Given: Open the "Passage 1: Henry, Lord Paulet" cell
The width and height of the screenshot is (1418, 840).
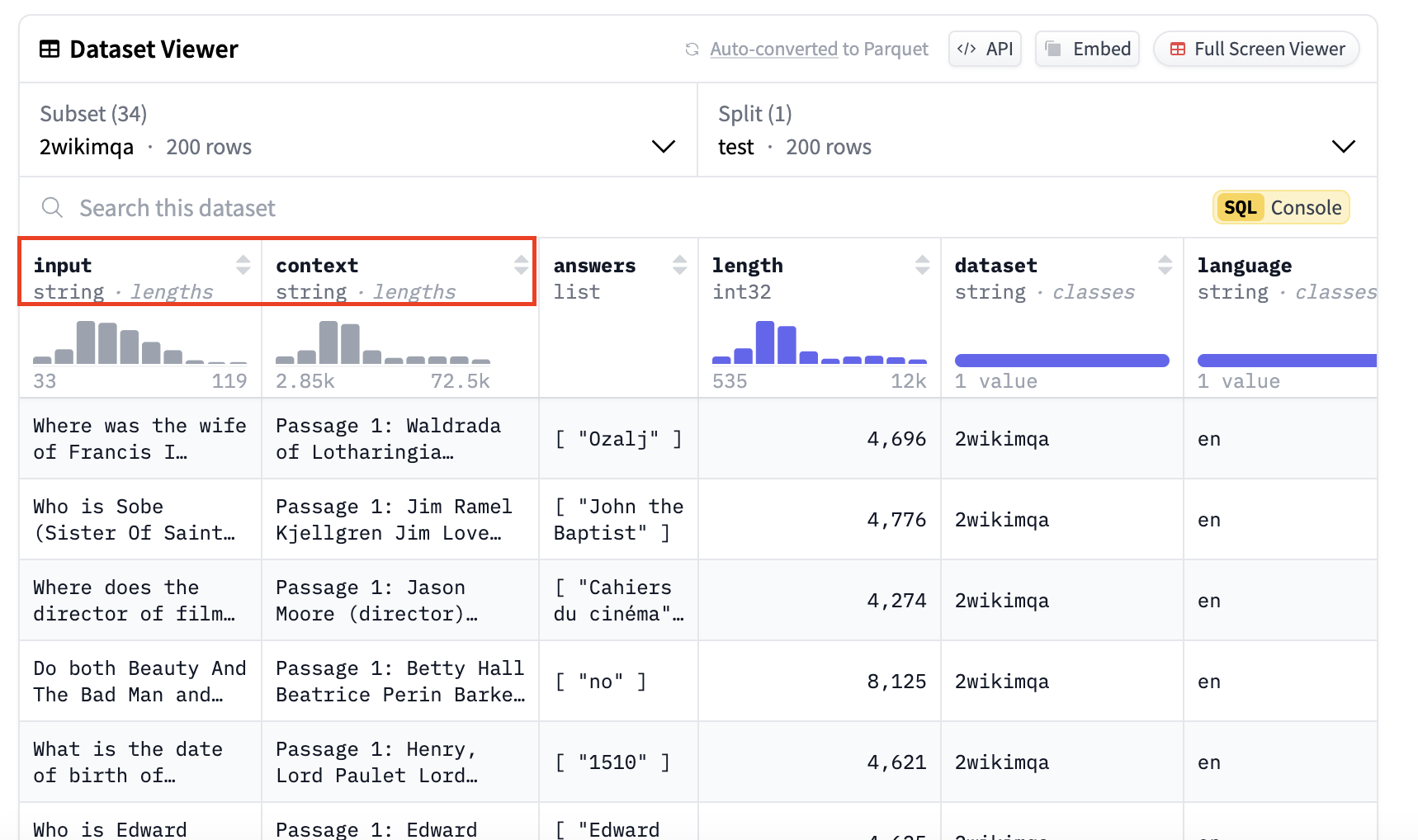Looking at the screenshot, I should (x=400, y=762).
